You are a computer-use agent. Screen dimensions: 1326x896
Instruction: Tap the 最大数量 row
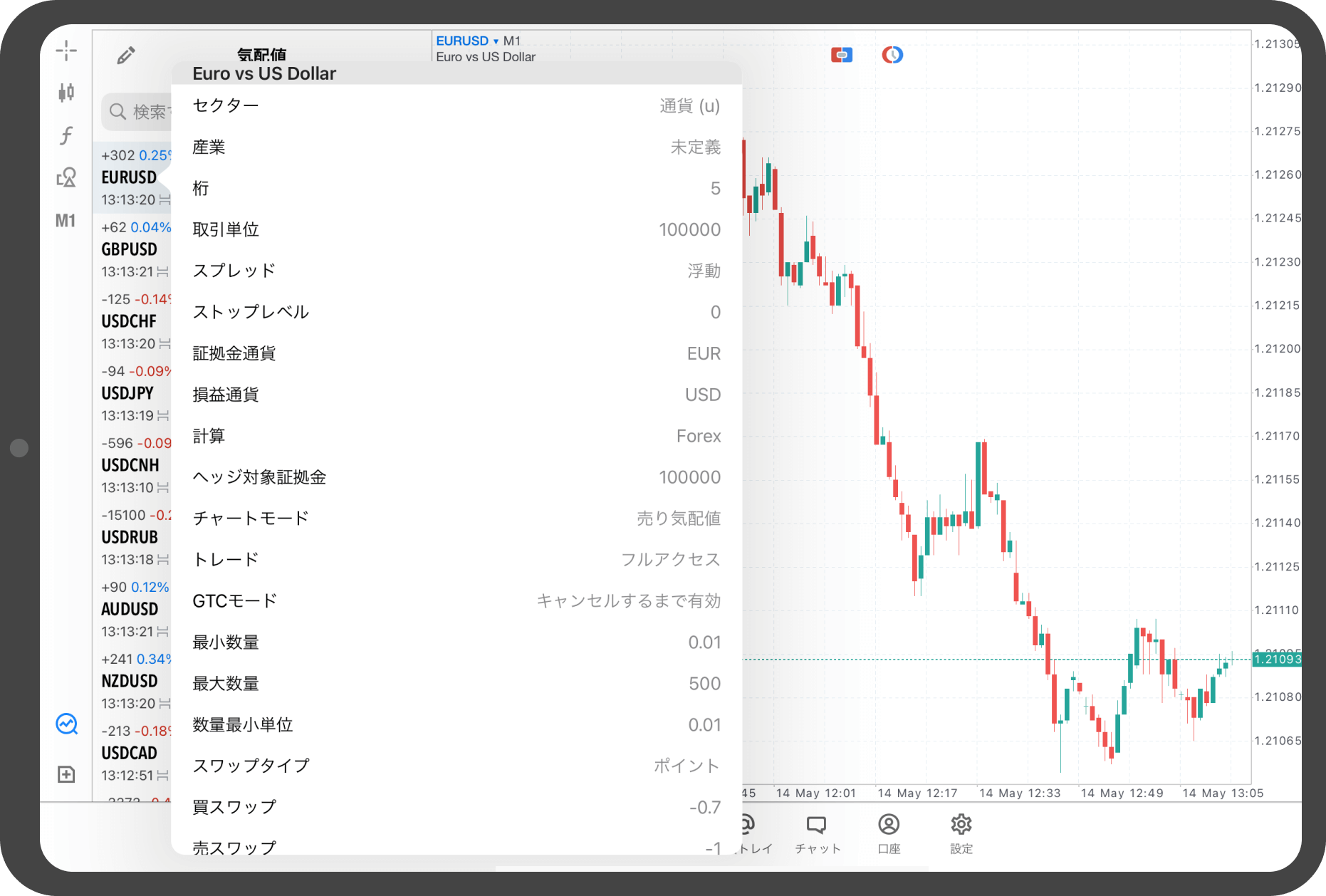tap(456, 684)
